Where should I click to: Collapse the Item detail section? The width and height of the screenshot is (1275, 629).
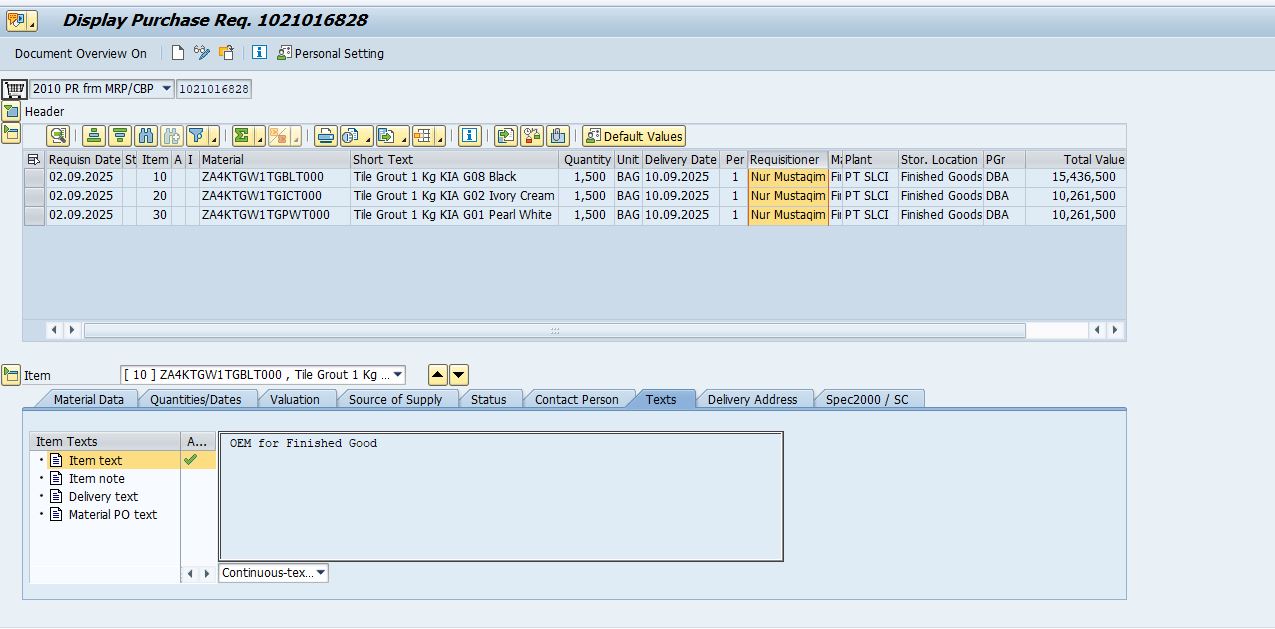point(11,375)
